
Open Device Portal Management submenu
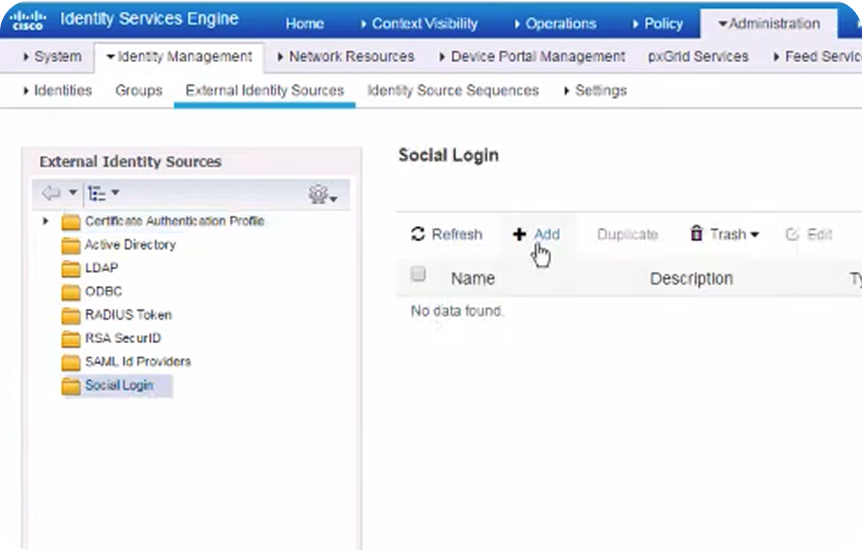point(532,57)
